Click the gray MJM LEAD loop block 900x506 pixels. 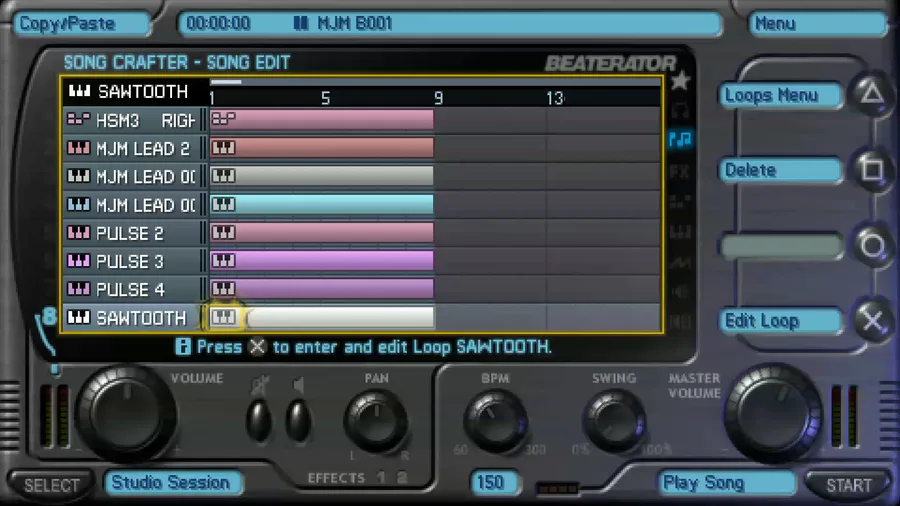coord(322,176)
